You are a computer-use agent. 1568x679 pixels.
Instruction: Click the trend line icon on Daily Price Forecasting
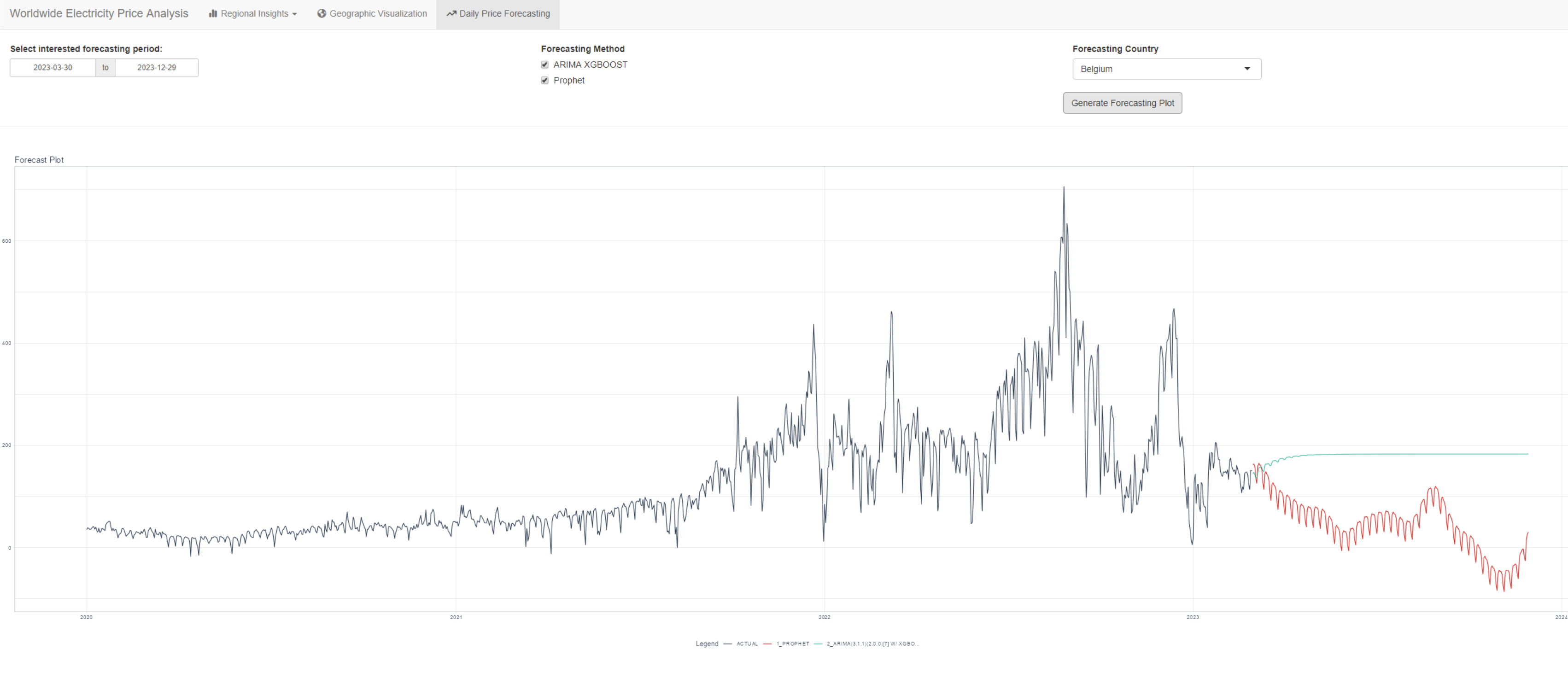click(x=451, y=13)
